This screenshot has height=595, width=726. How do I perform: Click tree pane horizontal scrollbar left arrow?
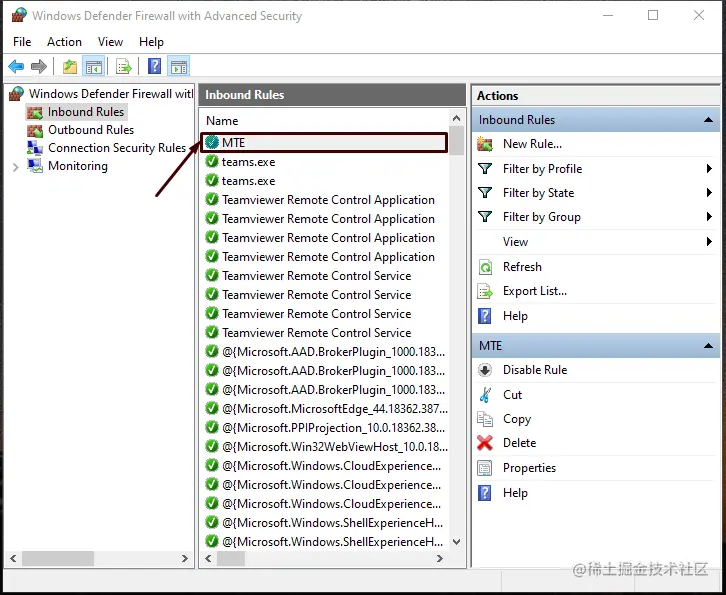(x=13, y=558)
